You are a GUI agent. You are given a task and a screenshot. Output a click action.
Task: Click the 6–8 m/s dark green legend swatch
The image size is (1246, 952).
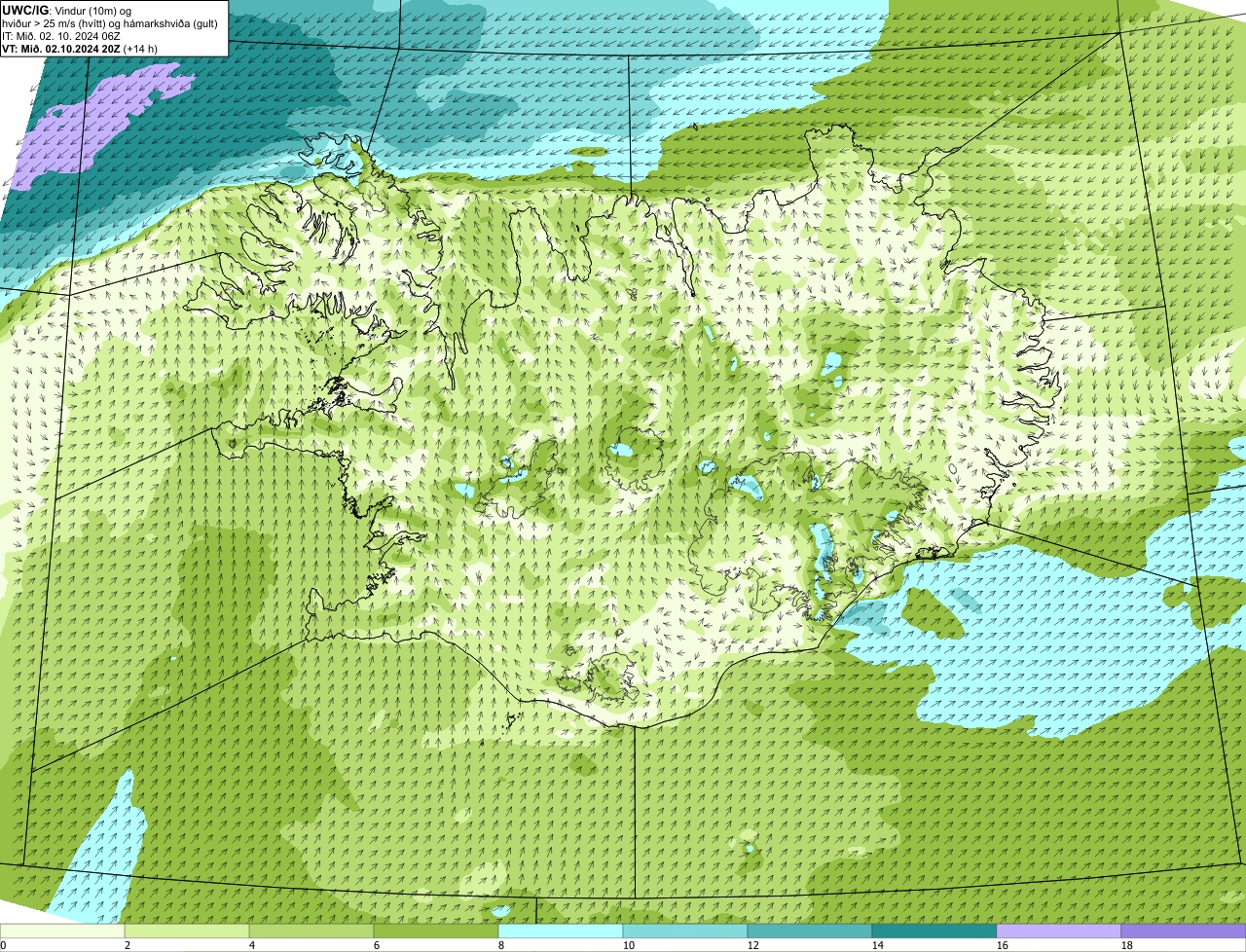pos(436,931)
